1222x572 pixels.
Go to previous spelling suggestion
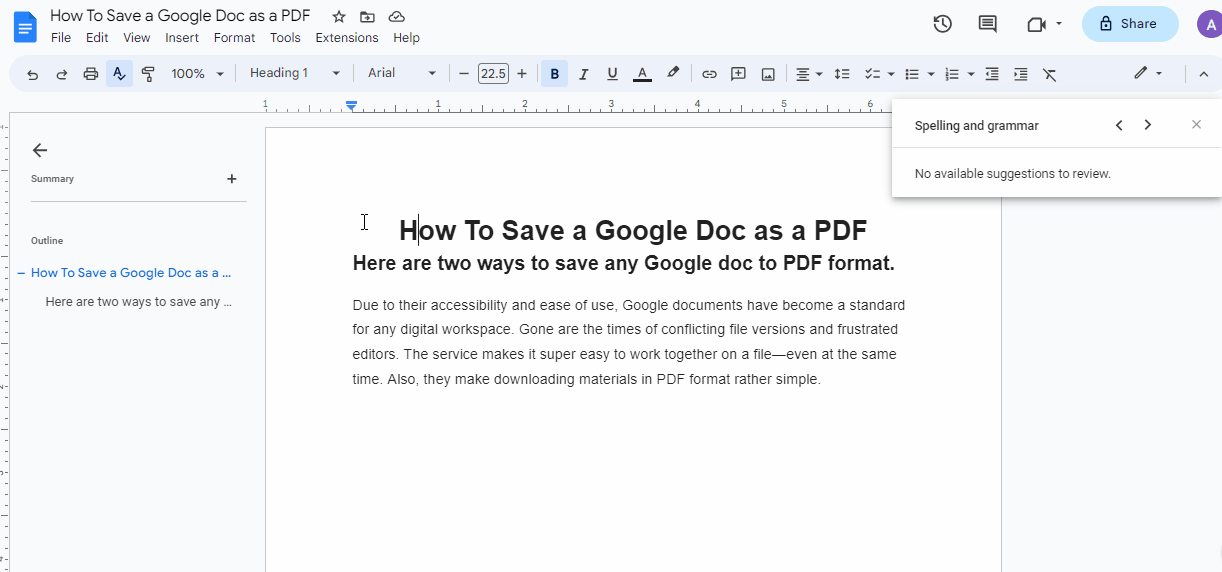(1119, 125)
